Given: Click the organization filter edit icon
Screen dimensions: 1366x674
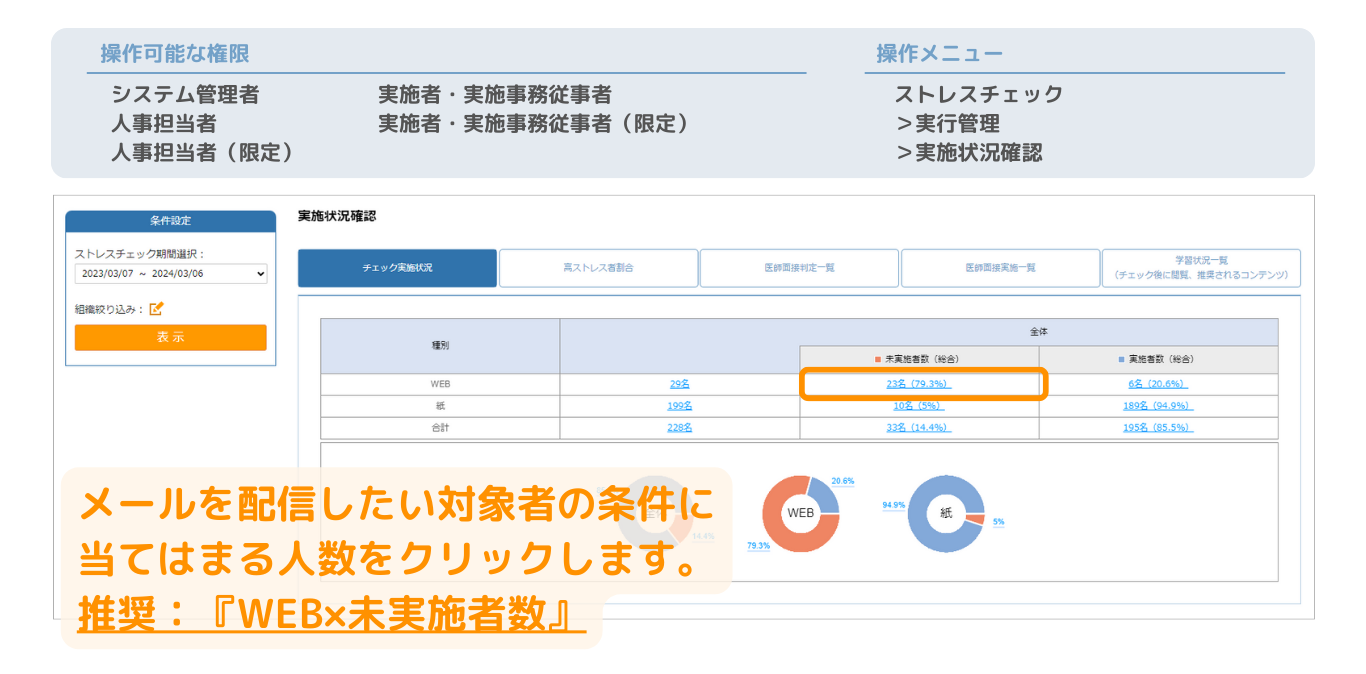Looking at the screenshot, I should click(156, 309).
